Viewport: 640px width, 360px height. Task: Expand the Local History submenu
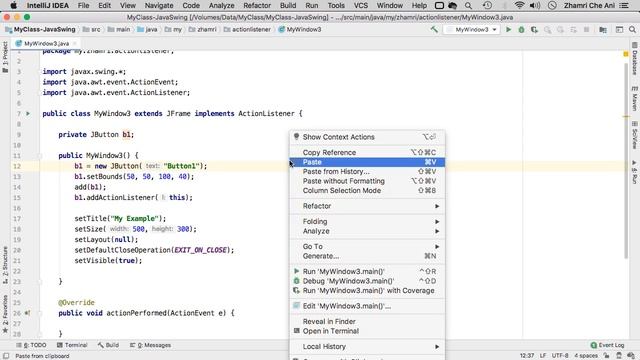click(367, 347)
